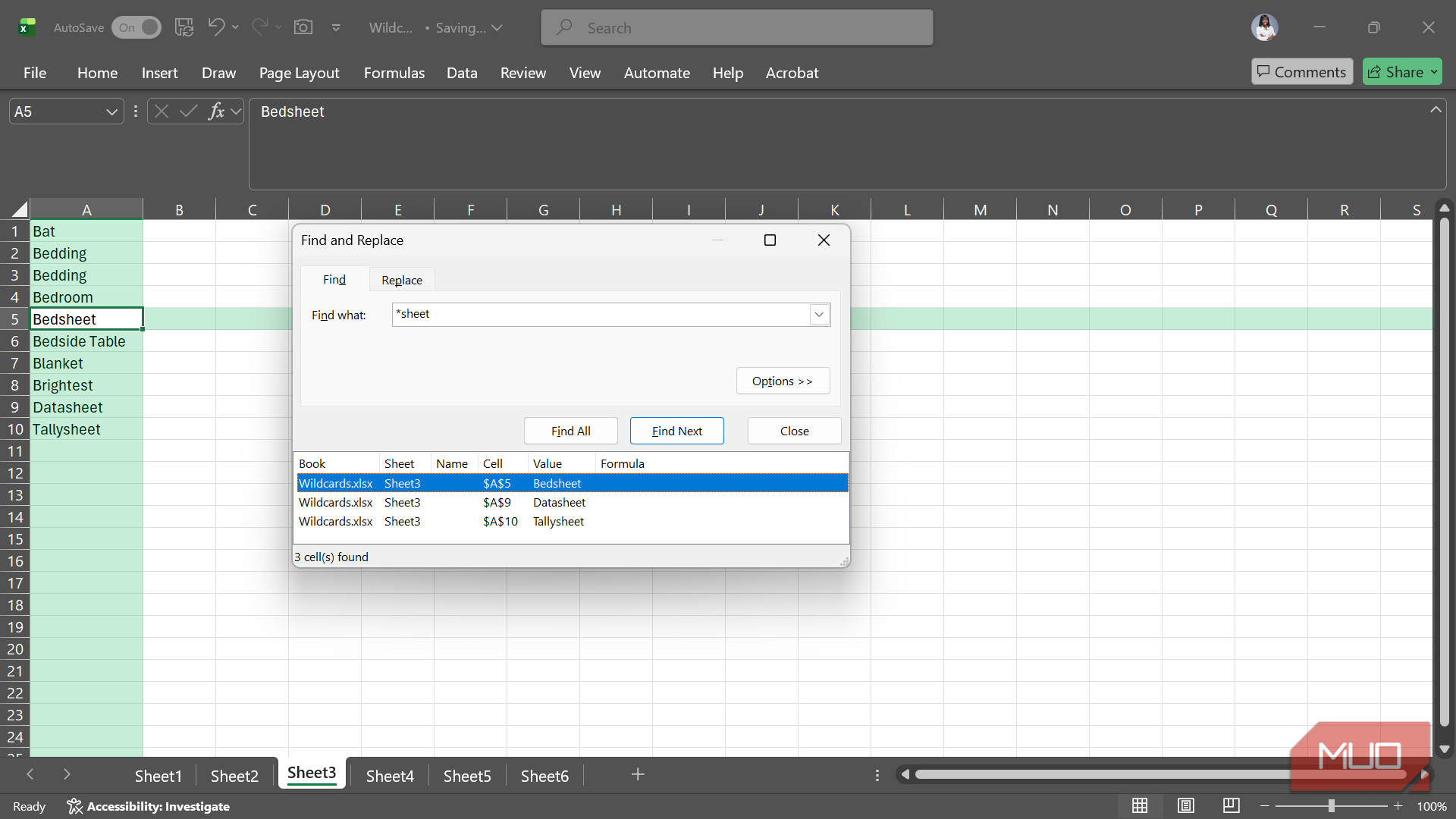Click Accessibility Investigate status icon

[x=74, y=806]
